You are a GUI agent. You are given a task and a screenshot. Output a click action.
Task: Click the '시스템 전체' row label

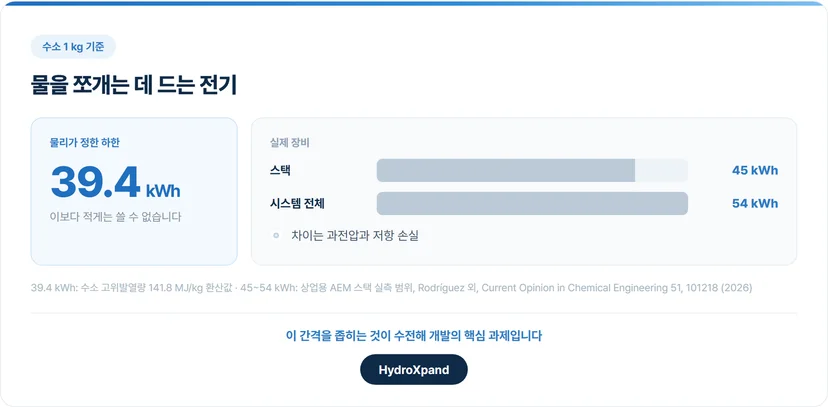coord(296,204)
